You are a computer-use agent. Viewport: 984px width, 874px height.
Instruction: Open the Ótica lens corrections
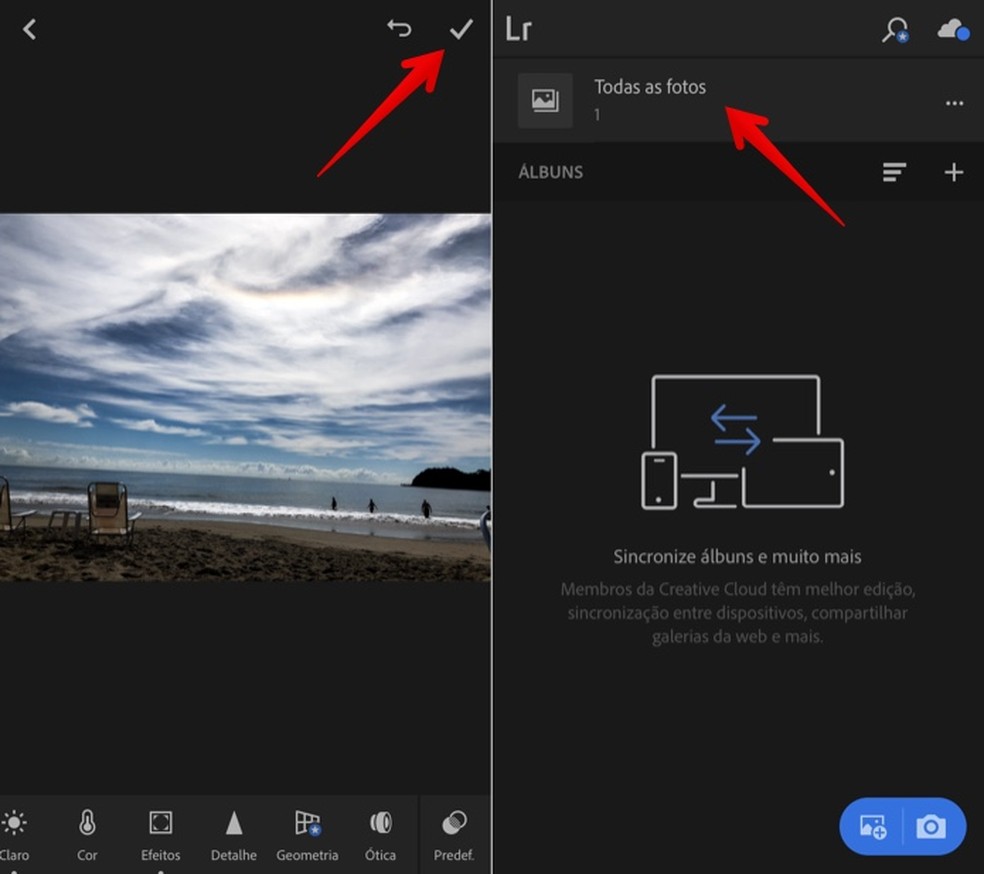[380, 834]
